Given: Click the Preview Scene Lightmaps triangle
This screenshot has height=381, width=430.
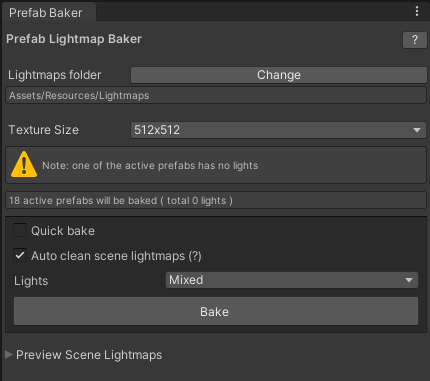Looking at the screenshot, I should [9, 355].
